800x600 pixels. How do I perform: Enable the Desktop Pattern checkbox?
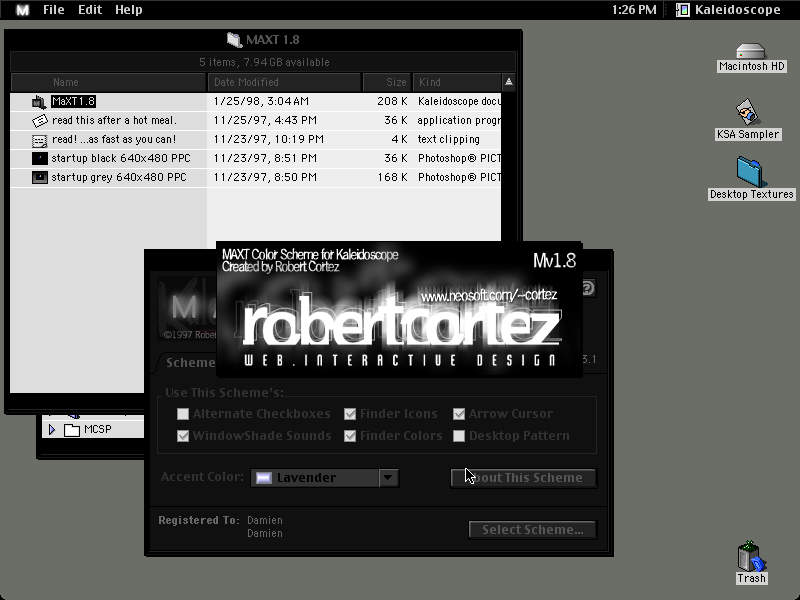click(459, 436)
